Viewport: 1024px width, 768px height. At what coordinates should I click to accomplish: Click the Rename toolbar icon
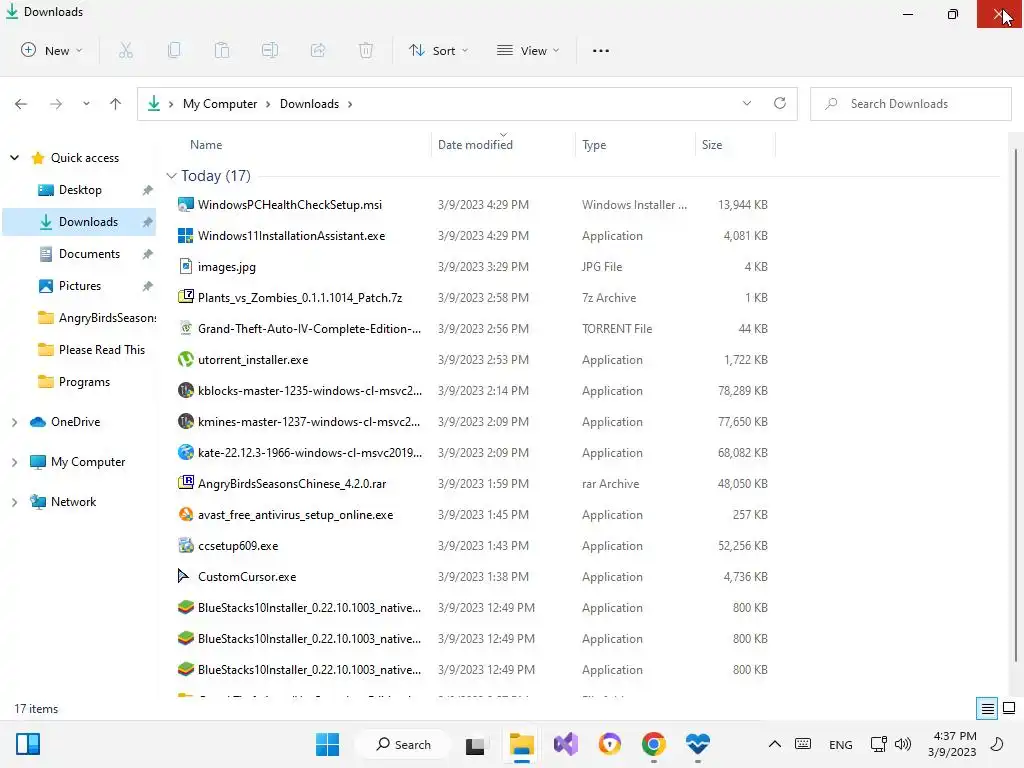pos(270,50)
